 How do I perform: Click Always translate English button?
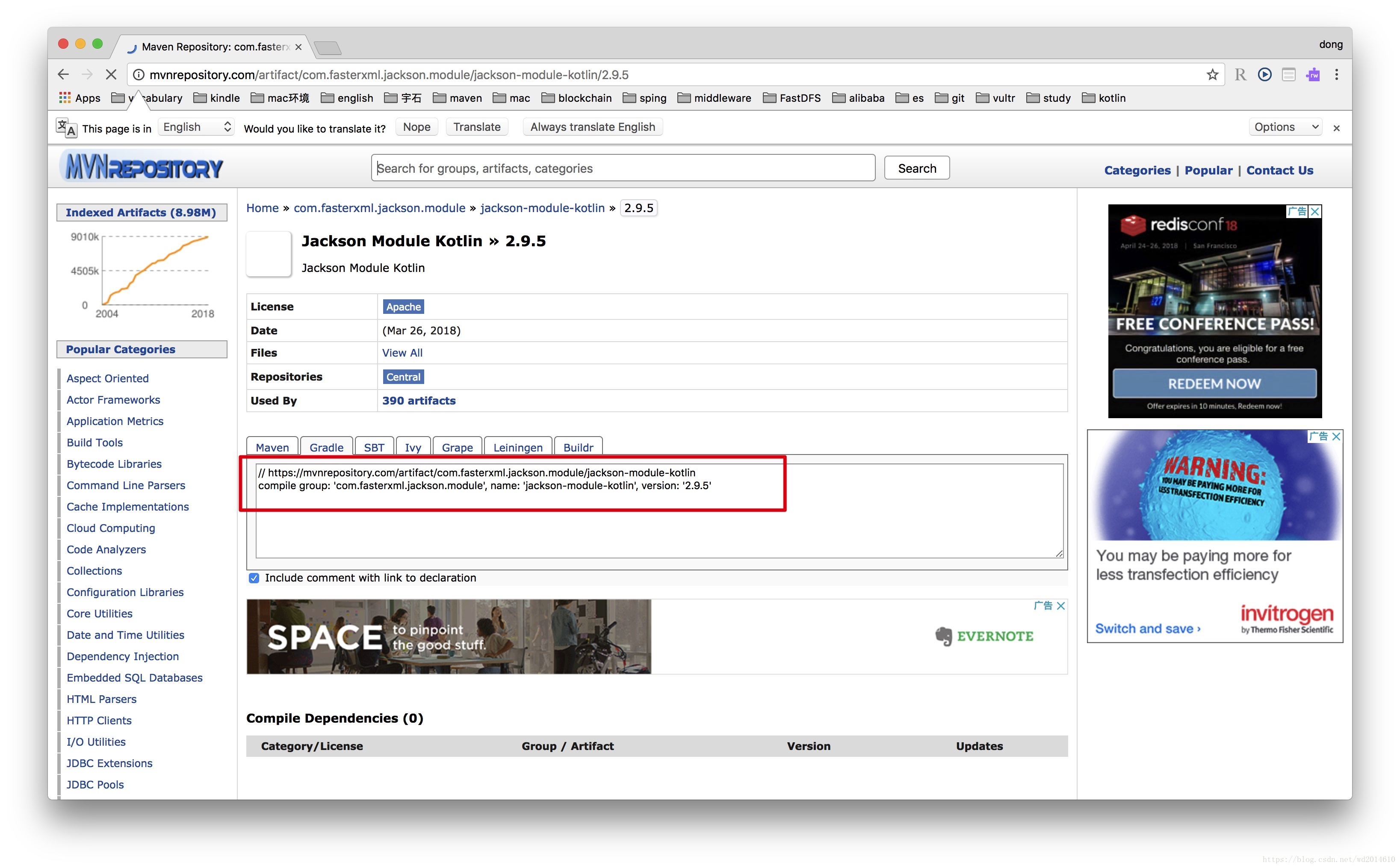592,127
